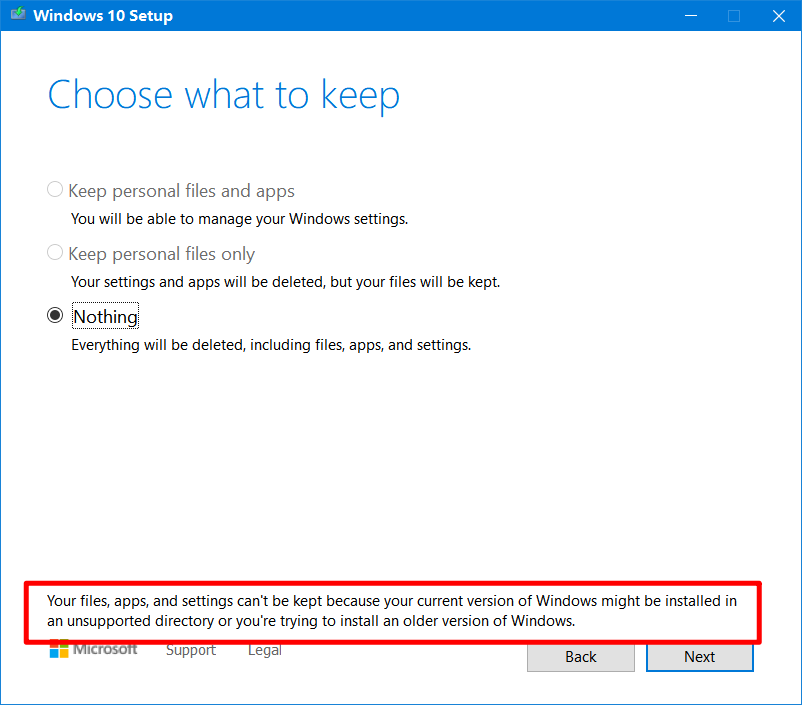
Task: Click the greyed-out maximize button
Action: 734,16
